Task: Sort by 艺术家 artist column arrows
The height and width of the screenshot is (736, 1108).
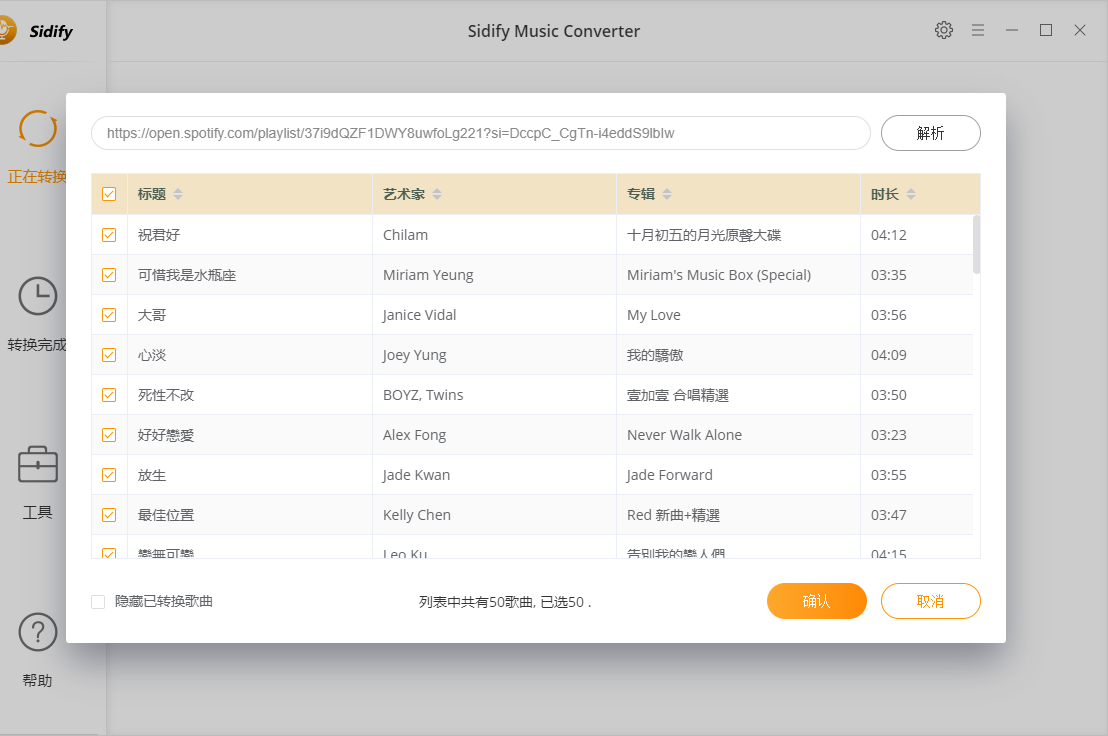Action: (x=437, y=194)
